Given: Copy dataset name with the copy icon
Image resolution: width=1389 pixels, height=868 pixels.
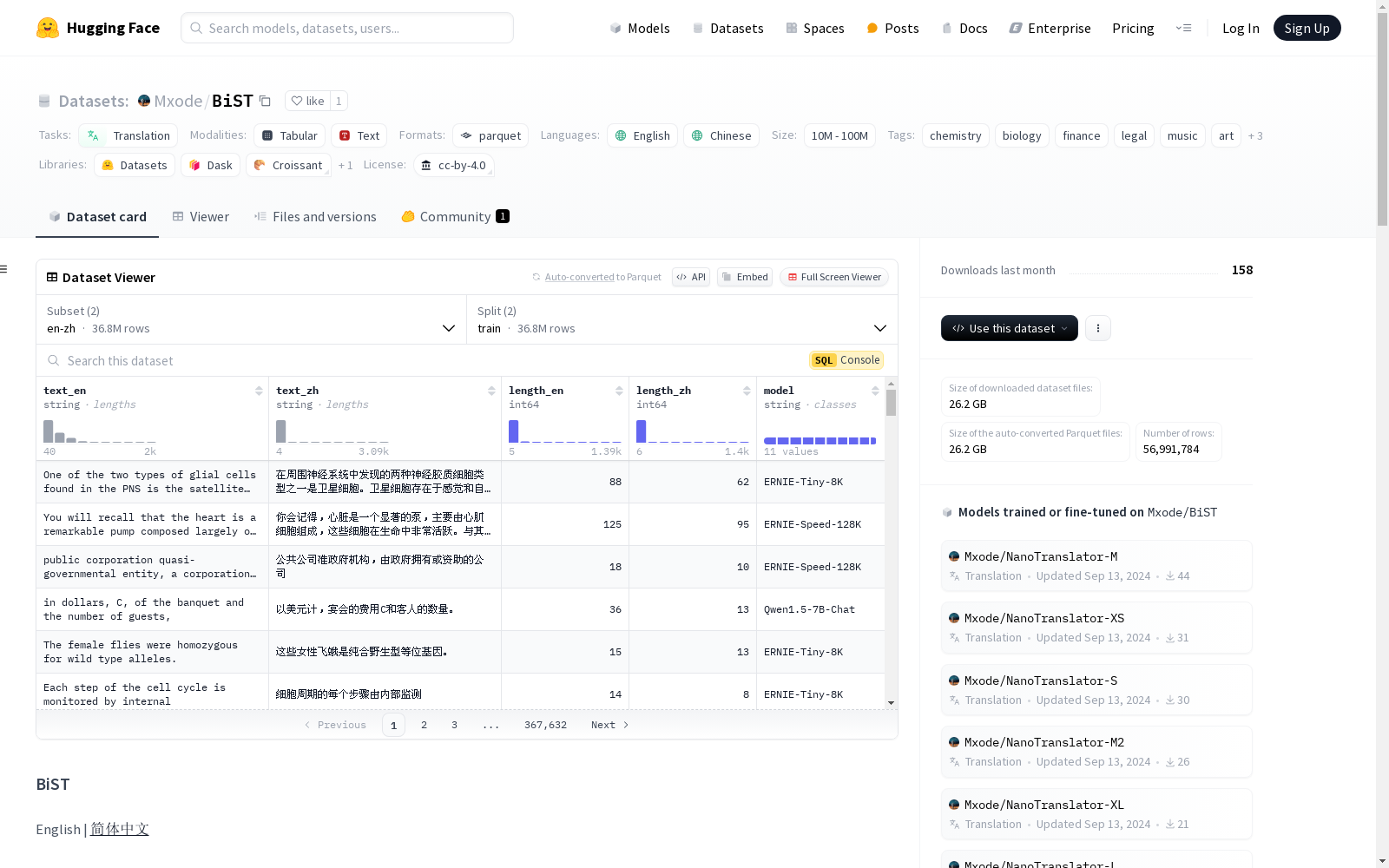Looking at the screenshot, I should tap(266, 102).
